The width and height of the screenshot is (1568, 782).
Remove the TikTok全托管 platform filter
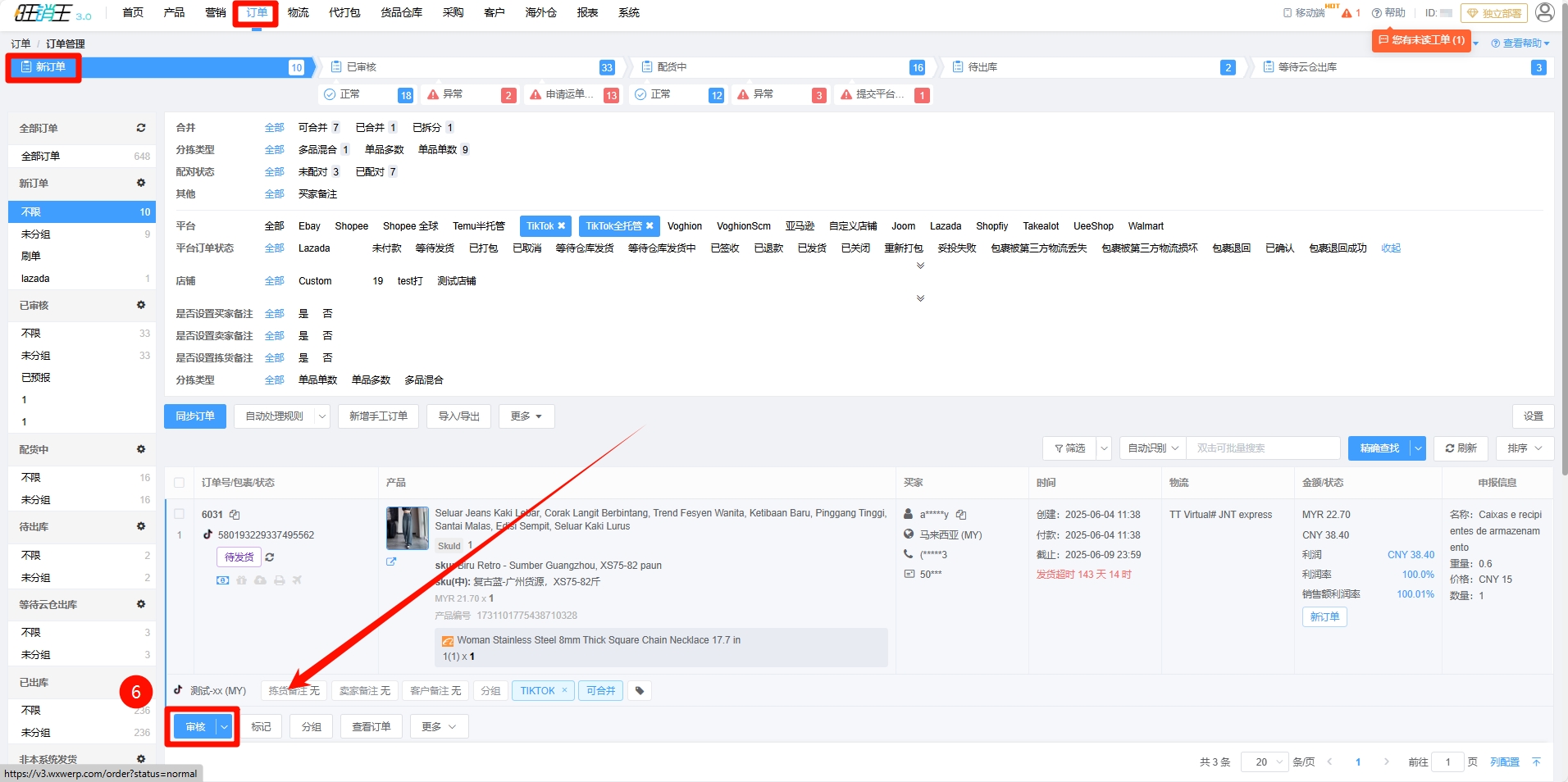point(650,226)
